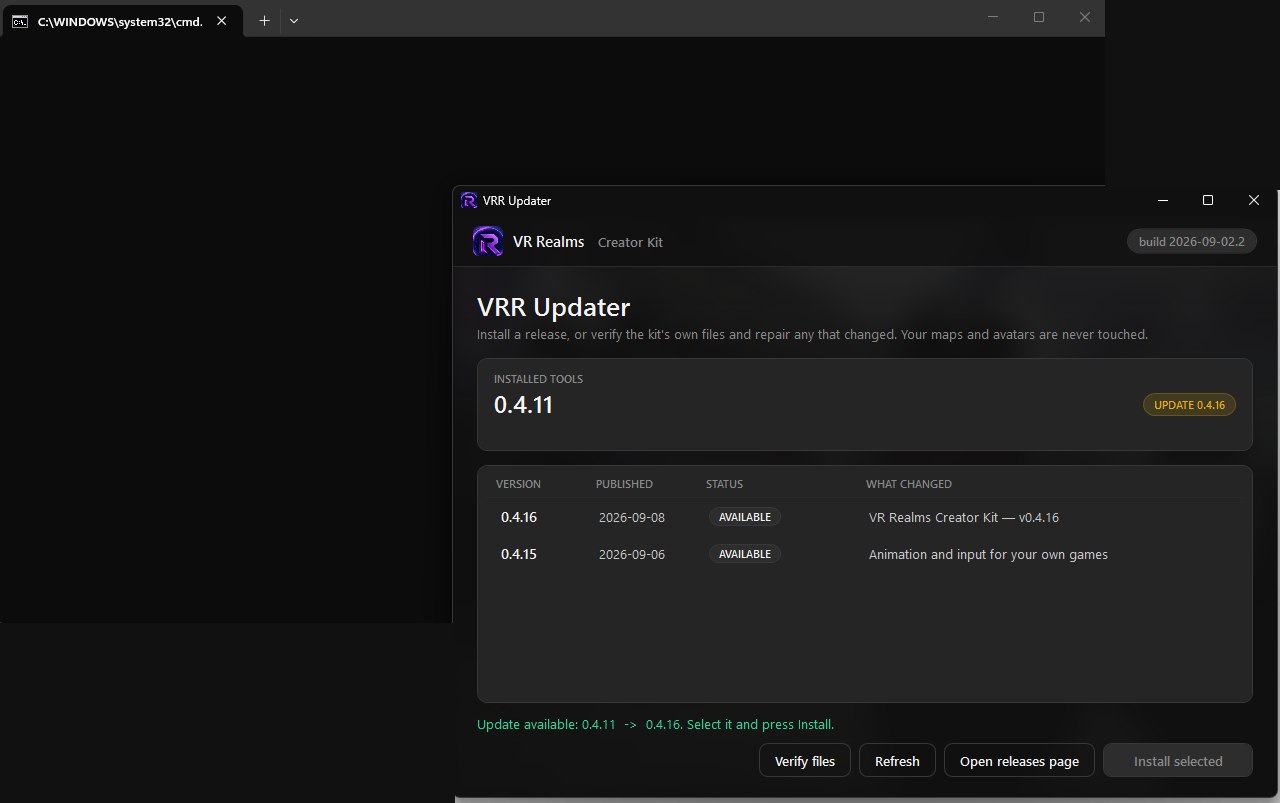
Task: Click the UPDATE 0.4.16 badge
Action: coord(1190,405)
